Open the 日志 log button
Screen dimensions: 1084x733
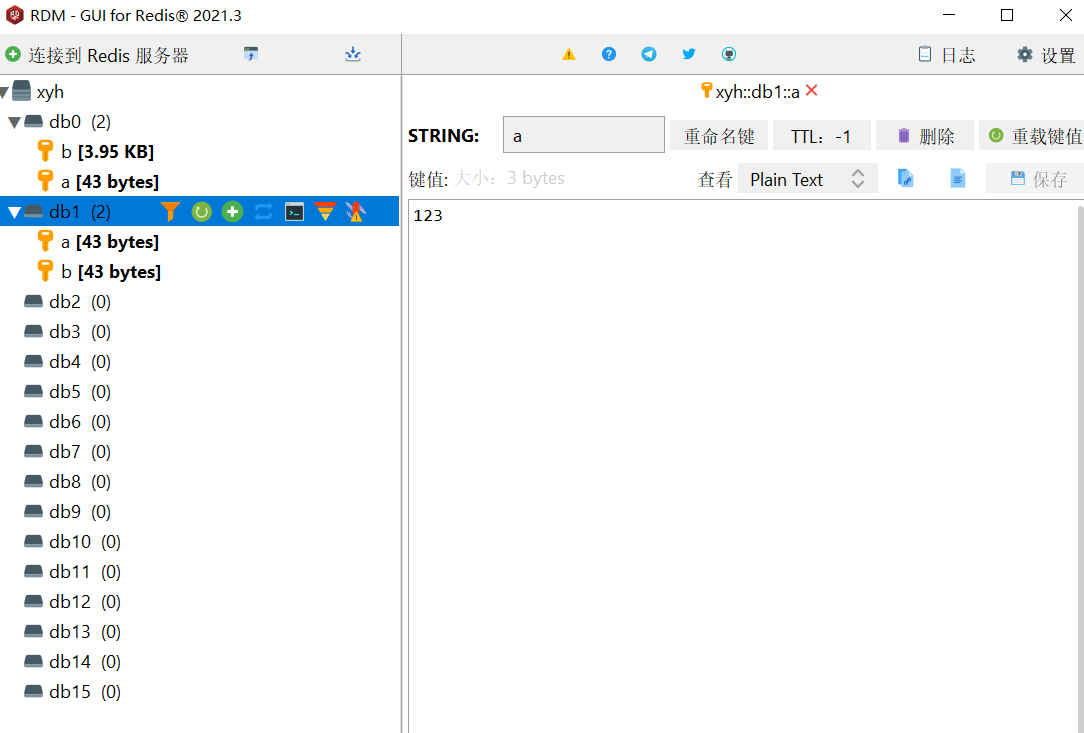pyautogui.click(x=946, y=55)
